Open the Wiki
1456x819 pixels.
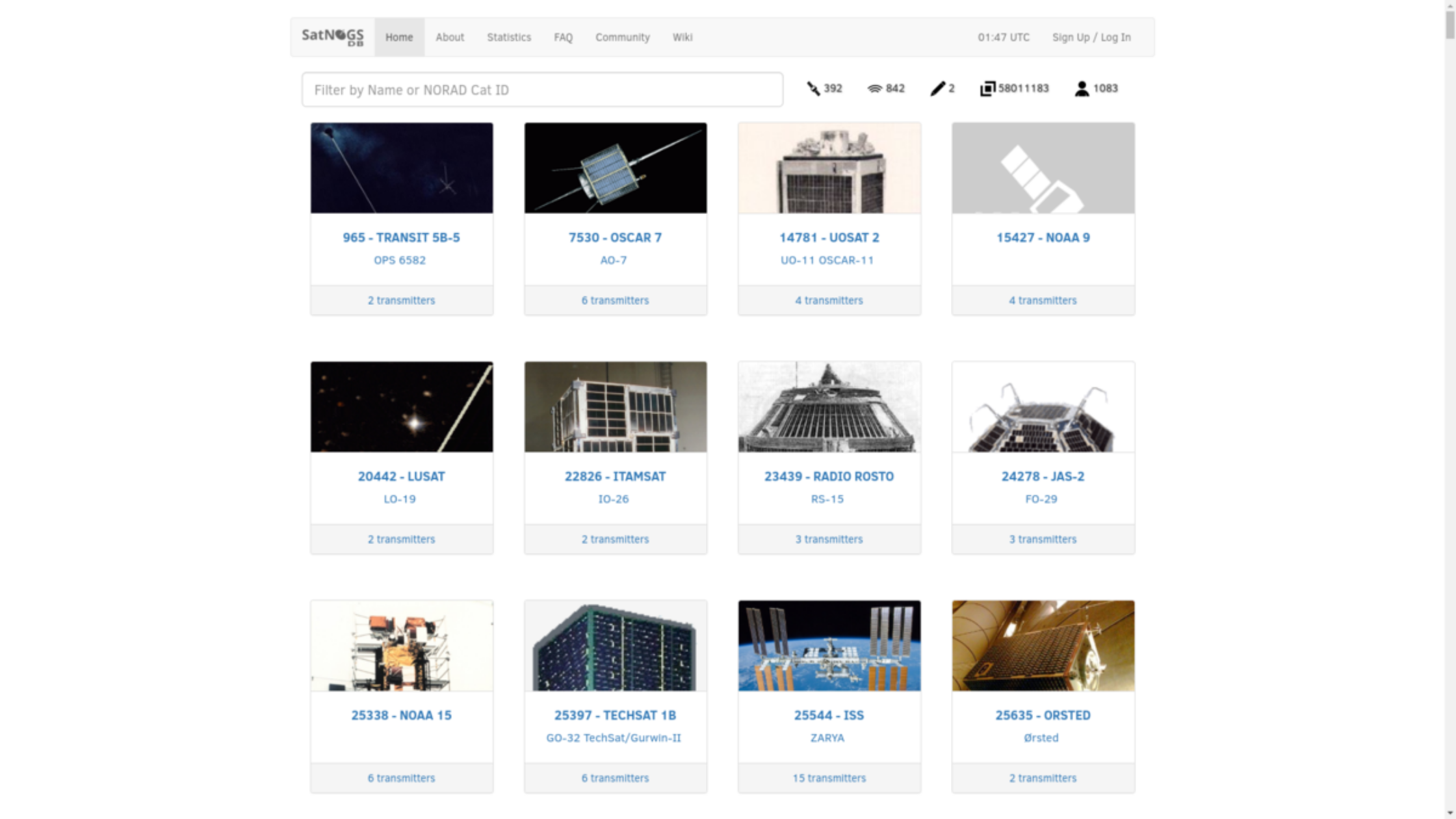pos(682,37)
